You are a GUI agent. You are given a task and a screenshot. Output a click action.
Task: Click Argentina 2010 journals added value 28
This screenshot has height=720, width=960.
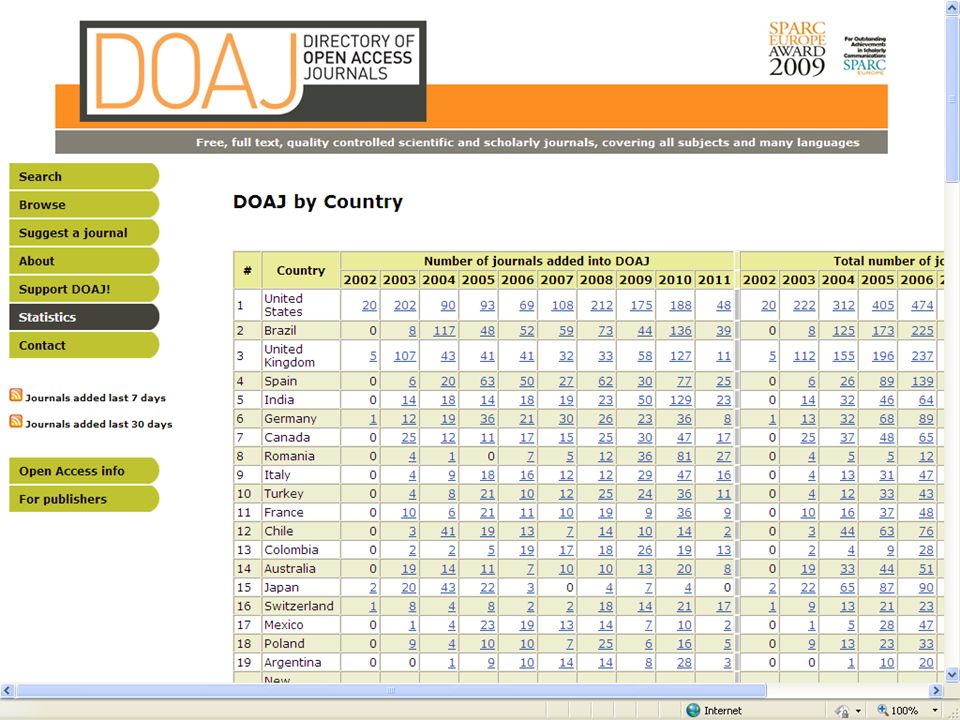(684, 662)
